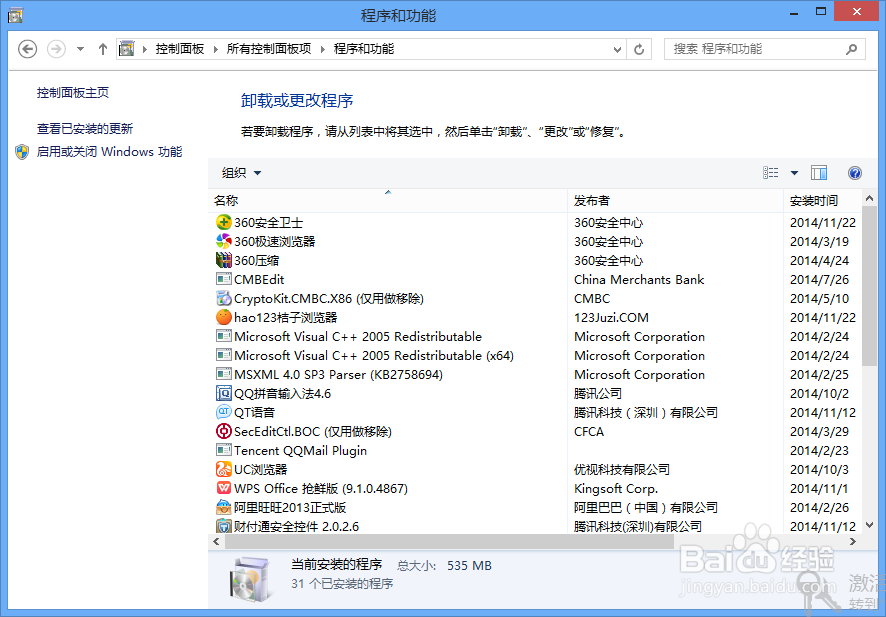
Task: Toggle the preview pane icon
Action: pyautogui.click(x=819, y=173)
